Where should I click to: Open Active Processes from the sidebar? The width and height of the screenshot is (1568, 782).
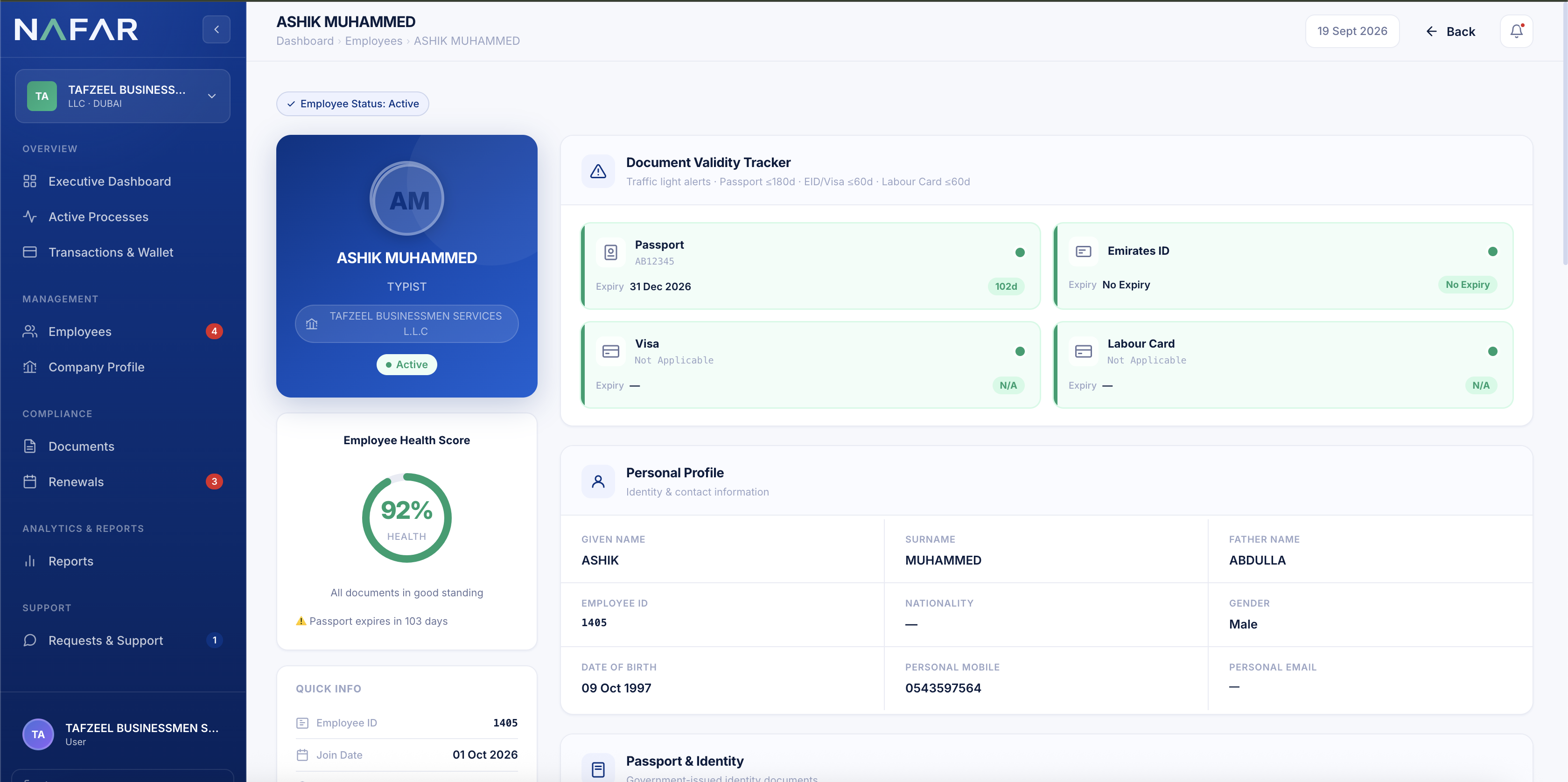tap(122, 216)
